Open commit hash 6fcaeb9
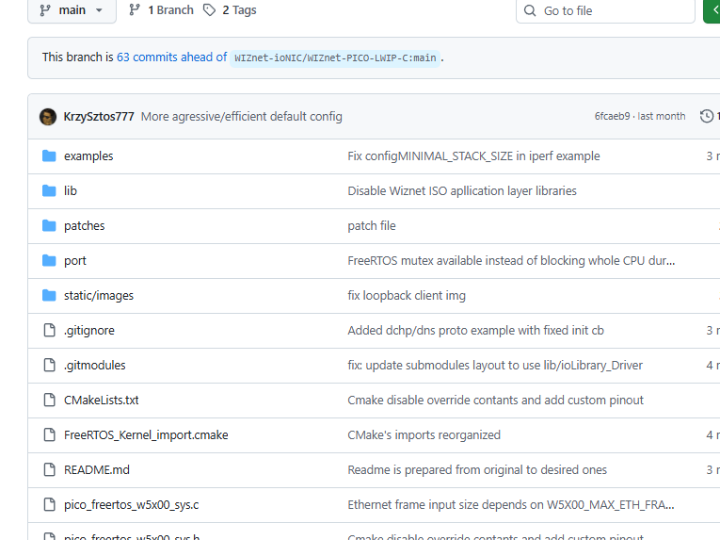 click(612, 117)
